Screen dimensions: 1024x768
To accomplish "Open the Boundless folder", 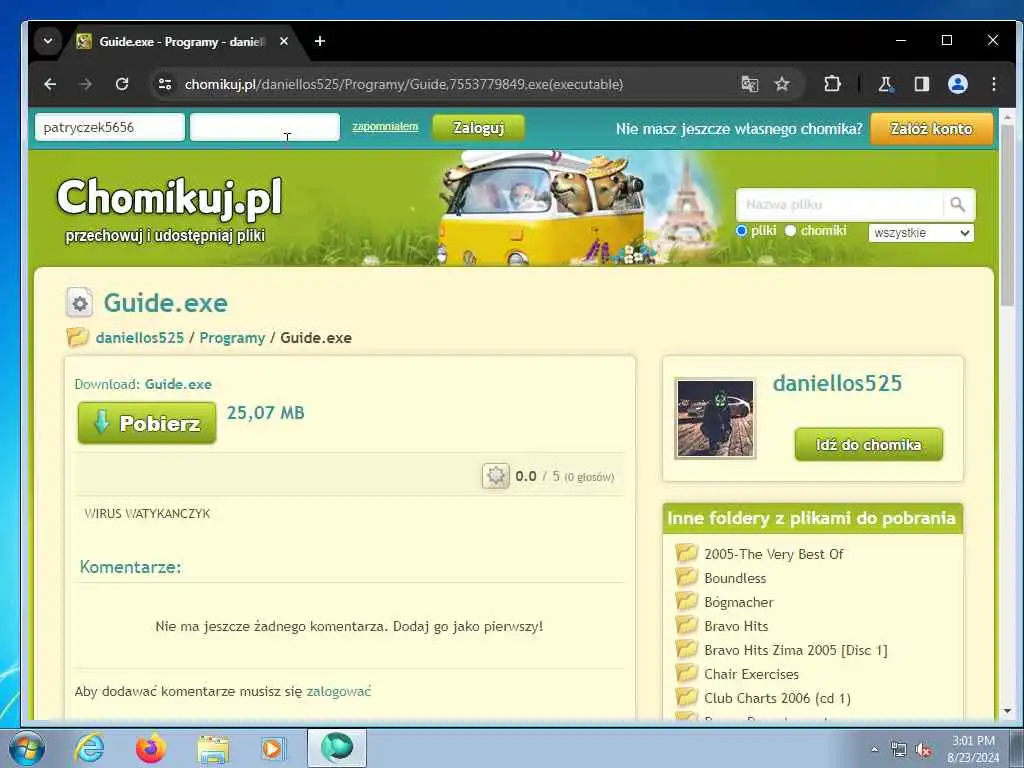I will pyautogui.click(x=735, y=579).
